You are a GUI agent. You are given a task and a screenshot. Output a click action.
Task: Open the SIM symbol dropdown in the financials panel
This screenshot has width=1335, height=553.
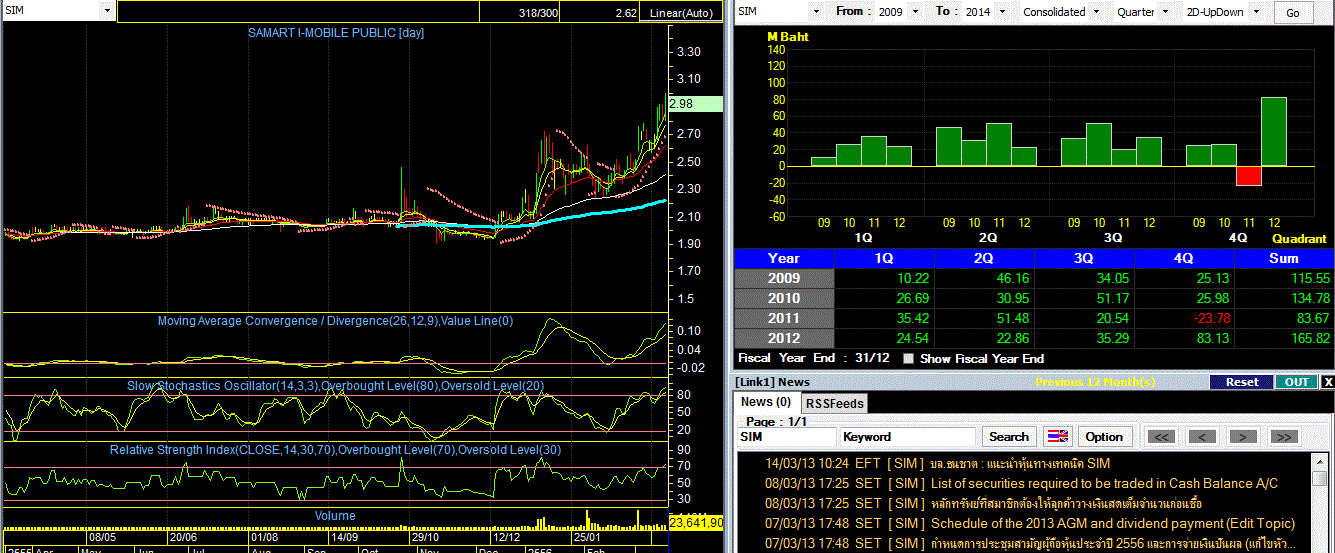pos(816,12)
